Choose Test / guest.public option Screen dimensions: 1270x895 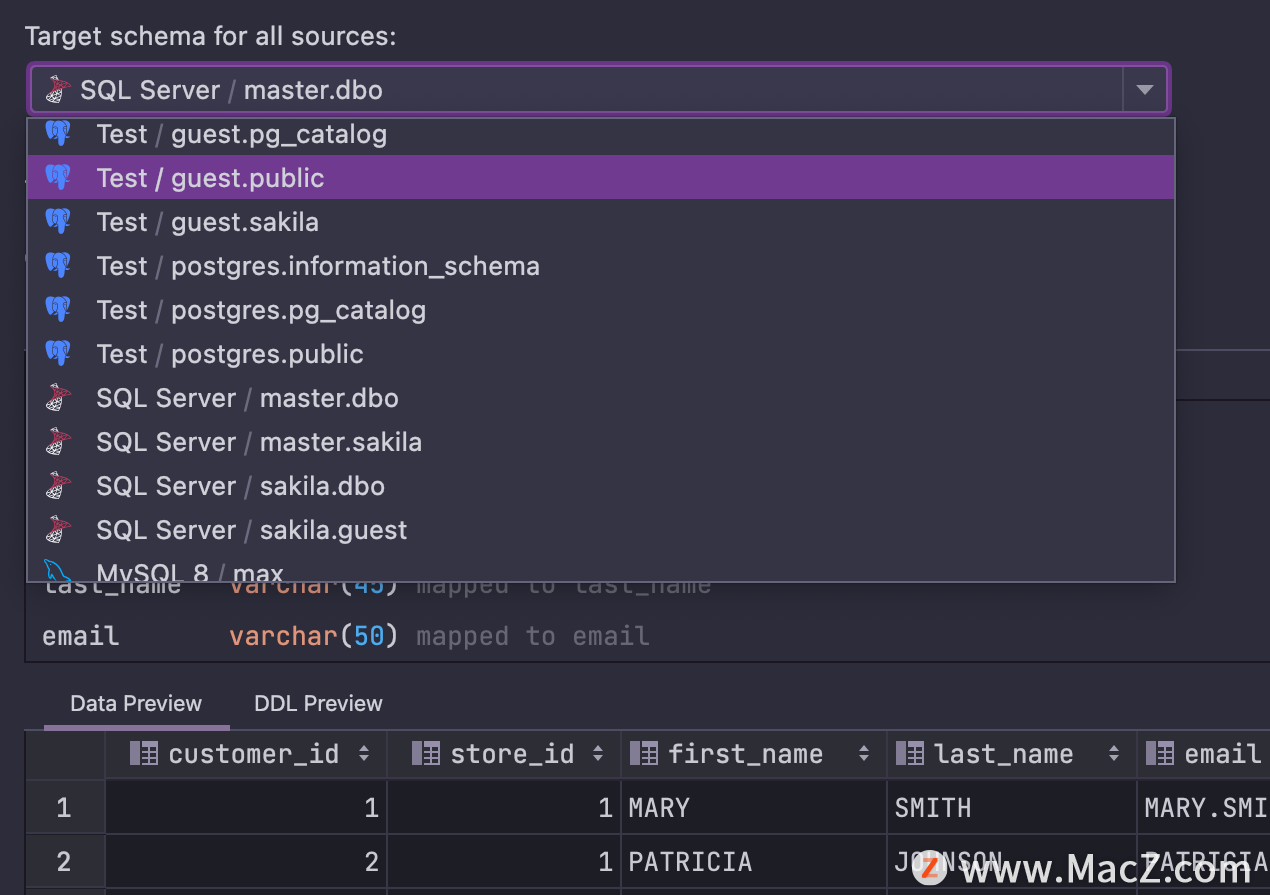600,178
